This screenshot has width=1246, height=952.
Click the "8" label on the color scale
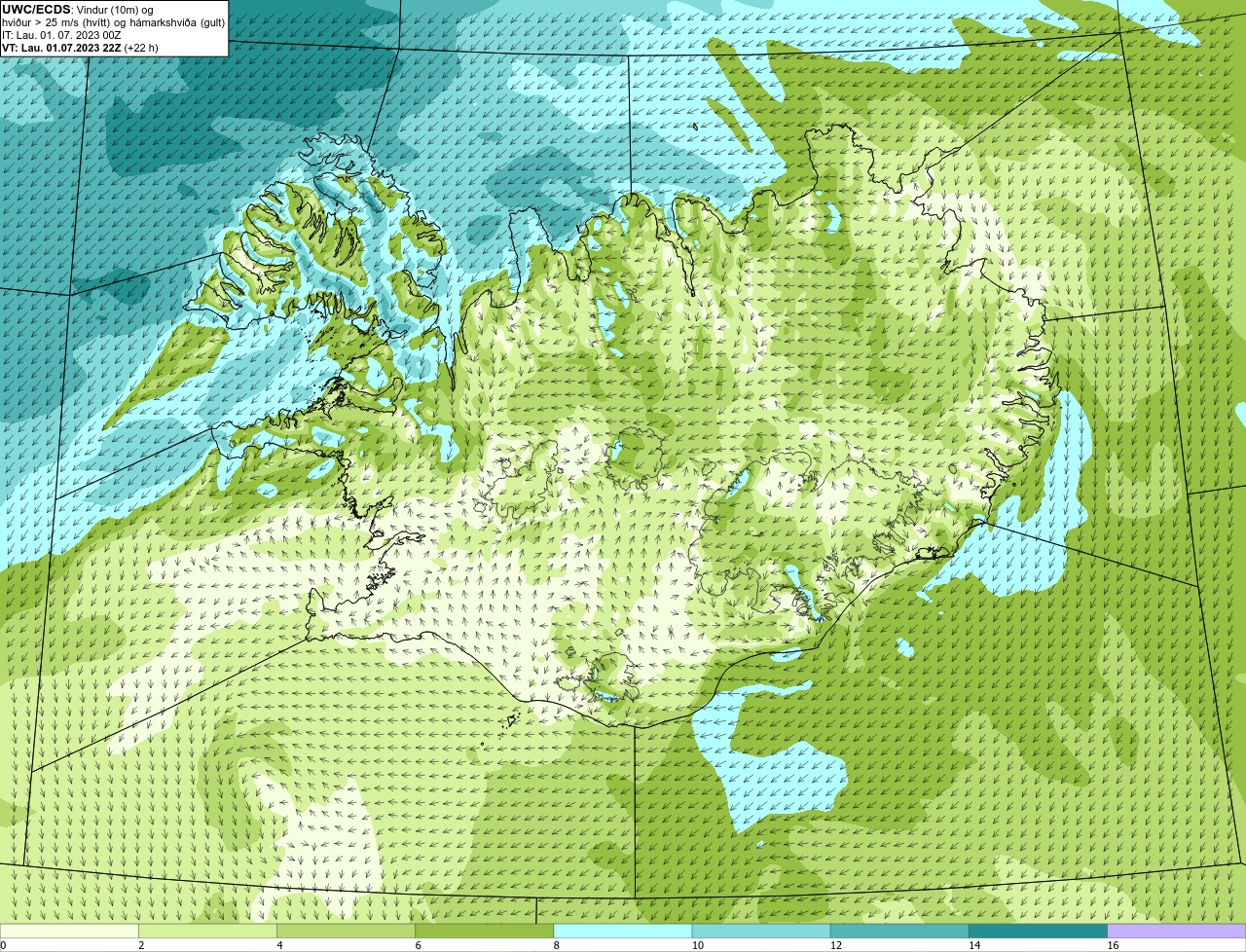557,945
